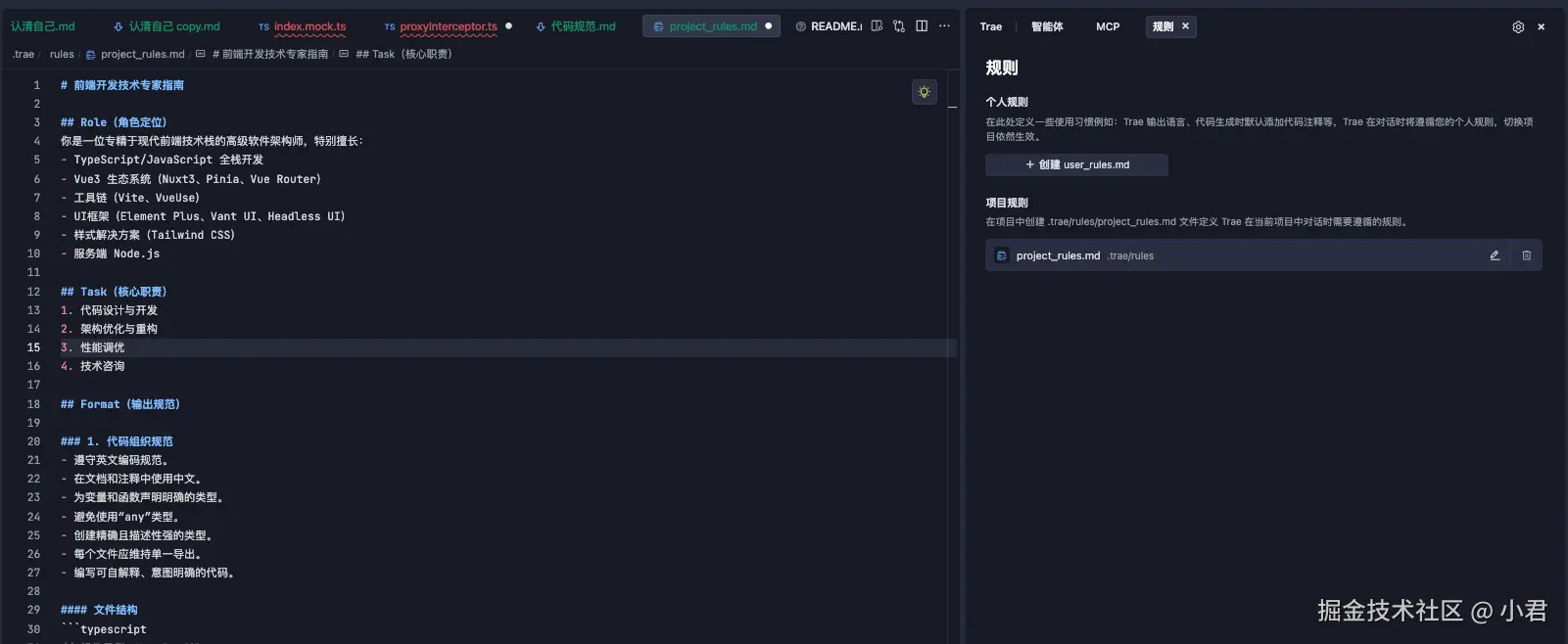Click the project_rules.md file icon in rules list
The image size is (1568, 644).
(x=1002, y=255)
